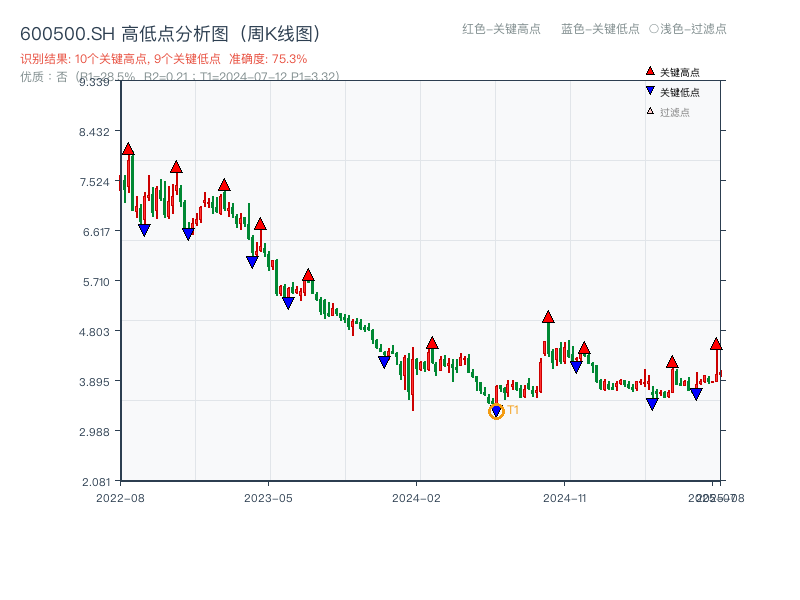Click the leftmost red high-point triangle on chart
The width and height of the screenshot is (800, 600).
pyautogui.click(x=128, y=149)
